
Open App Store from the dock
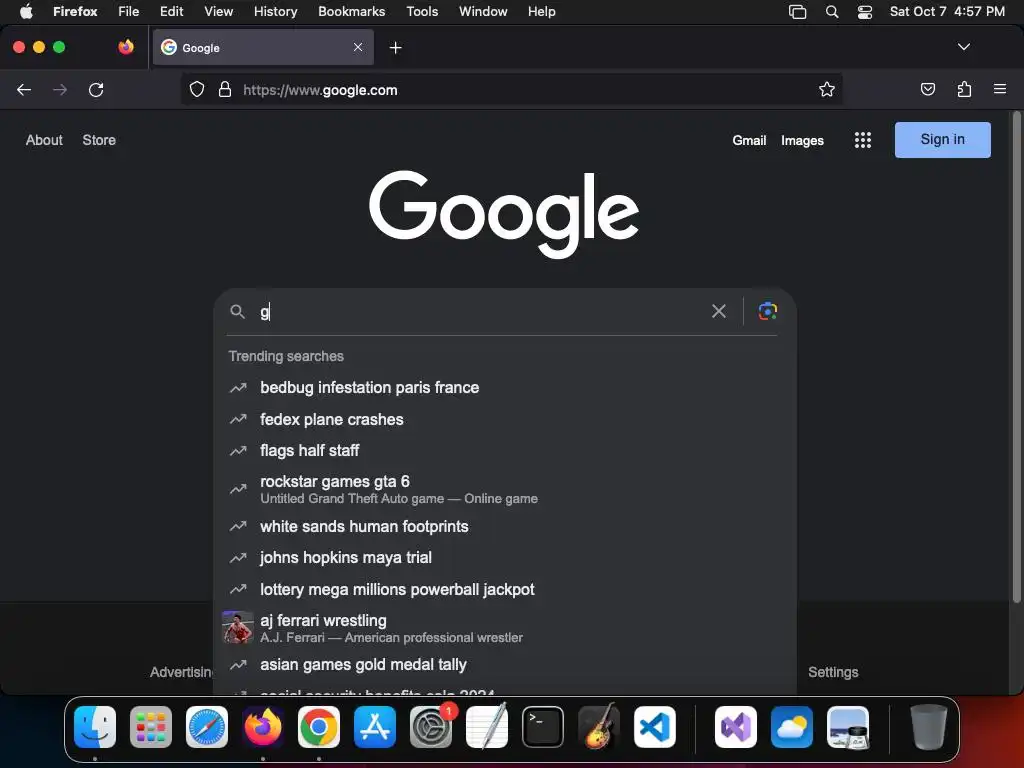pyautogui.click(x=375, y=726)
